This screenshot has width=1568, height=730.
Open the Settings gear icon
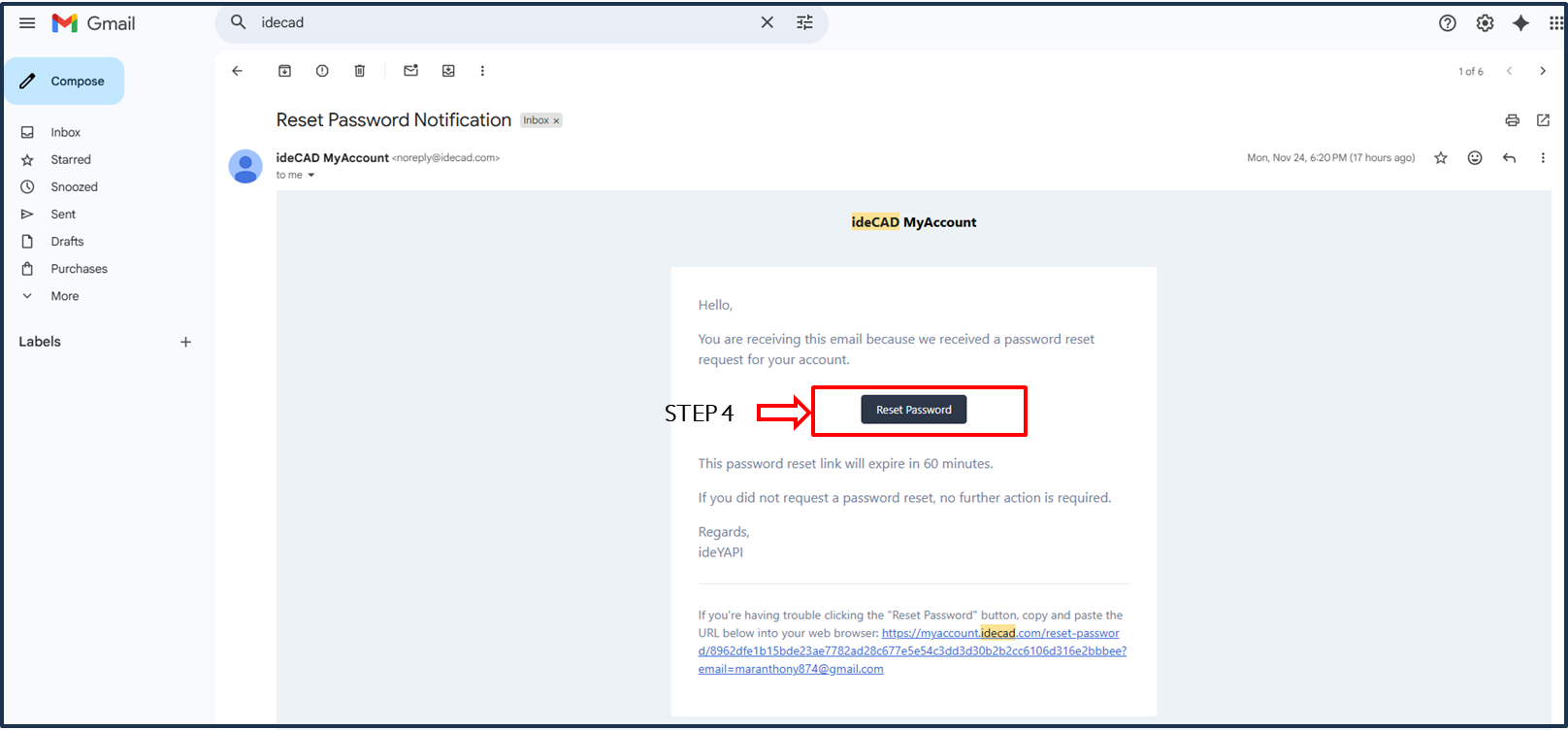coord(1485,23)
